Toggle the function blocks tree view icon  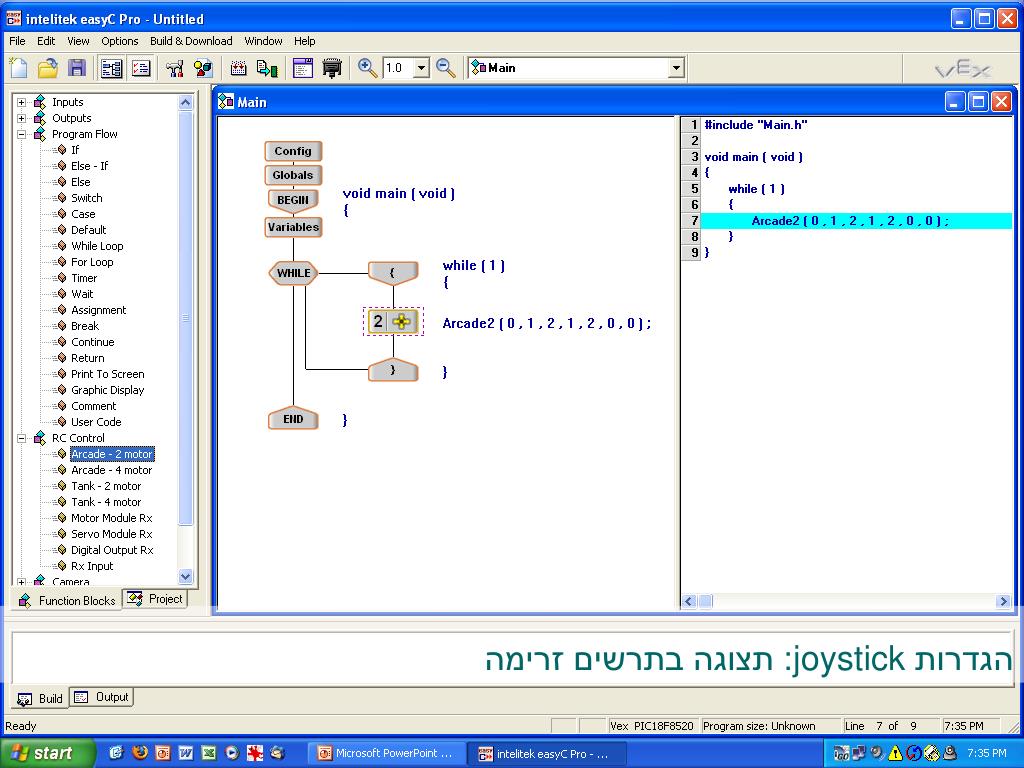(112, 68)
